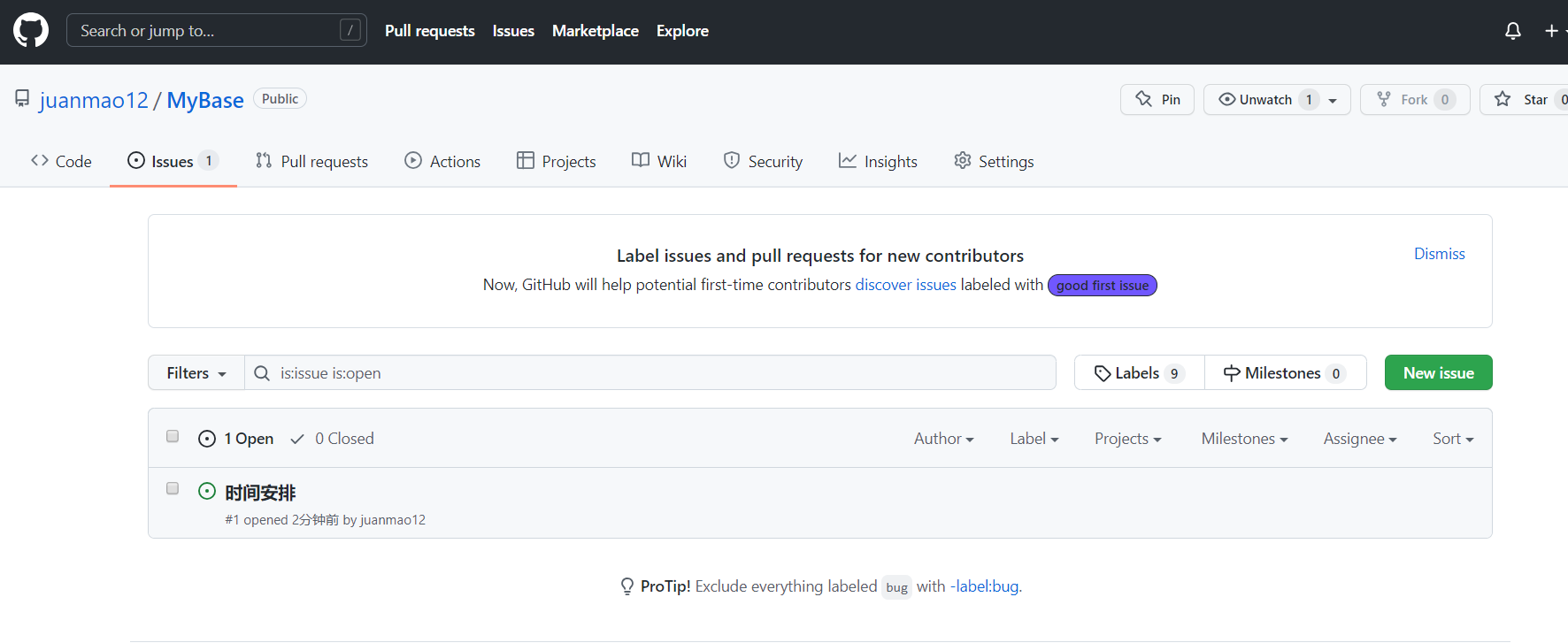Screen dimensions: 1568x643
Task: Click the GitHub Octocat logo
Action: pyautogui.click(x=31, y=30)
